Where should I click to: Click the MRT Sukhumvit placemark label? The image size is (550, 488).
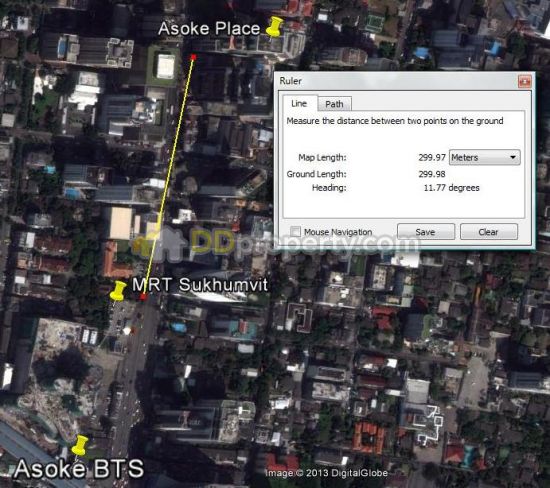200,285
